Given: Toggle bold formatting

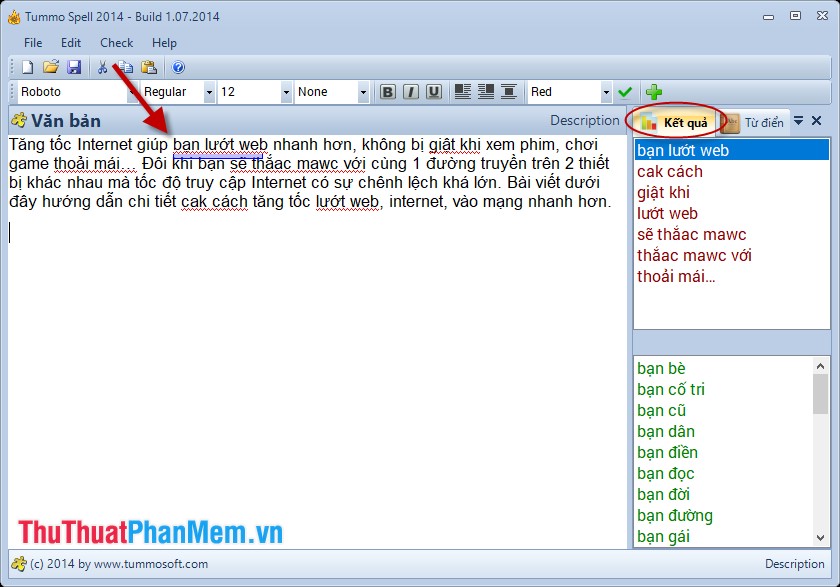Looking at the screenshot, I should 387,92.
